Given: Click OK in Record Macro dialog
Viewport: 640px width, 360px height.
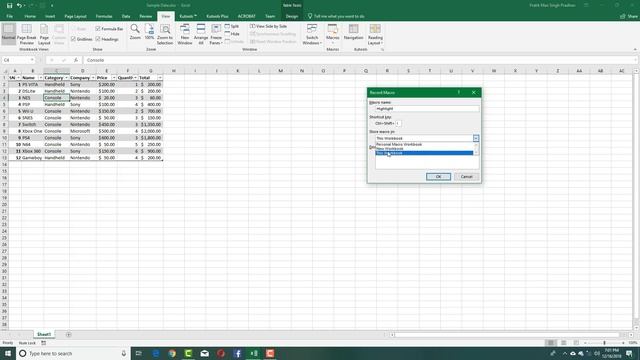Looking at the screenshot, I should pyautogui.click(x=438, y=177).
